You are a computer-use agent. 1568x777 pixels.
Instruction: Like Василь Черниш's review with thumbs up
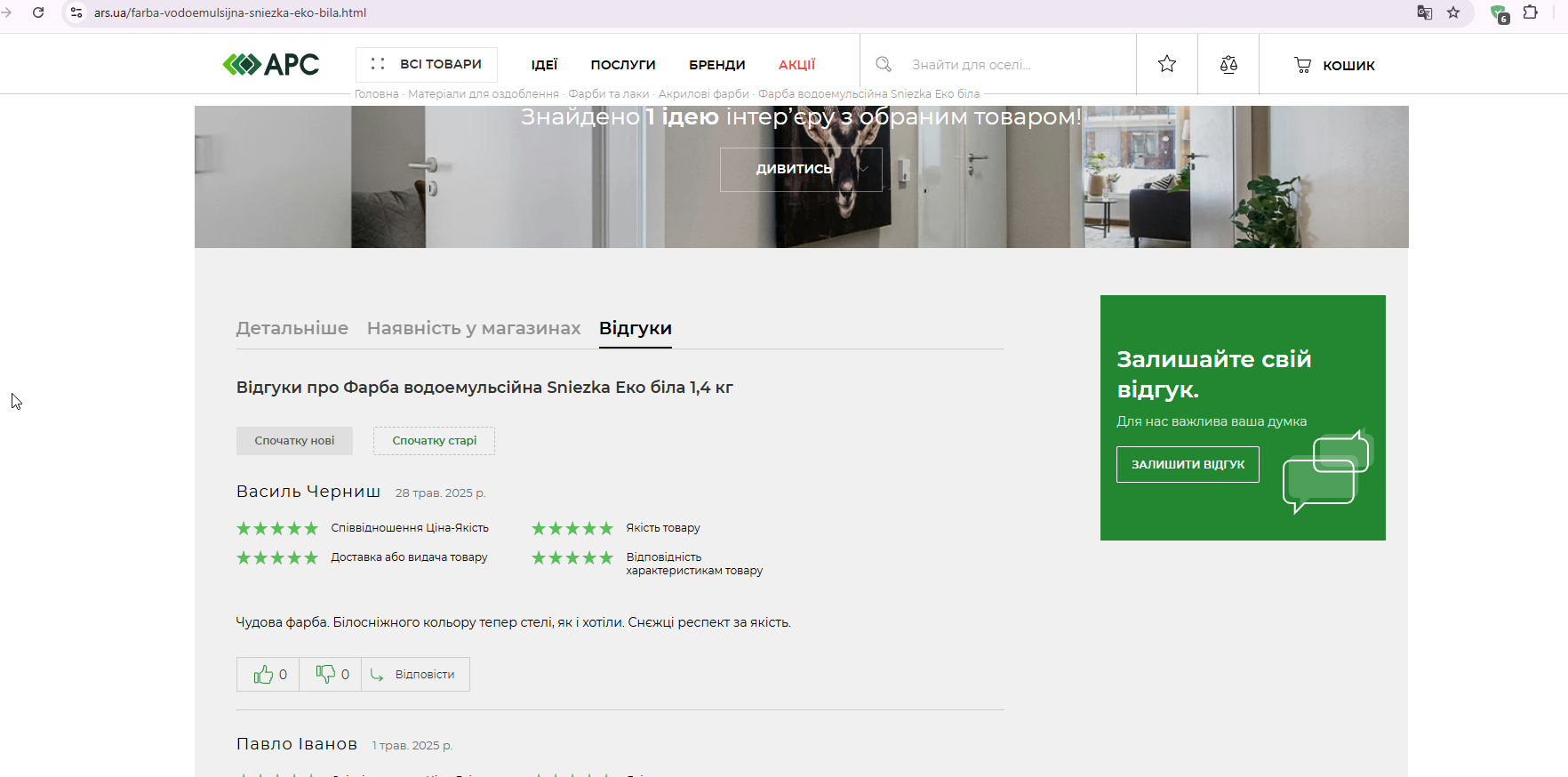268,674
